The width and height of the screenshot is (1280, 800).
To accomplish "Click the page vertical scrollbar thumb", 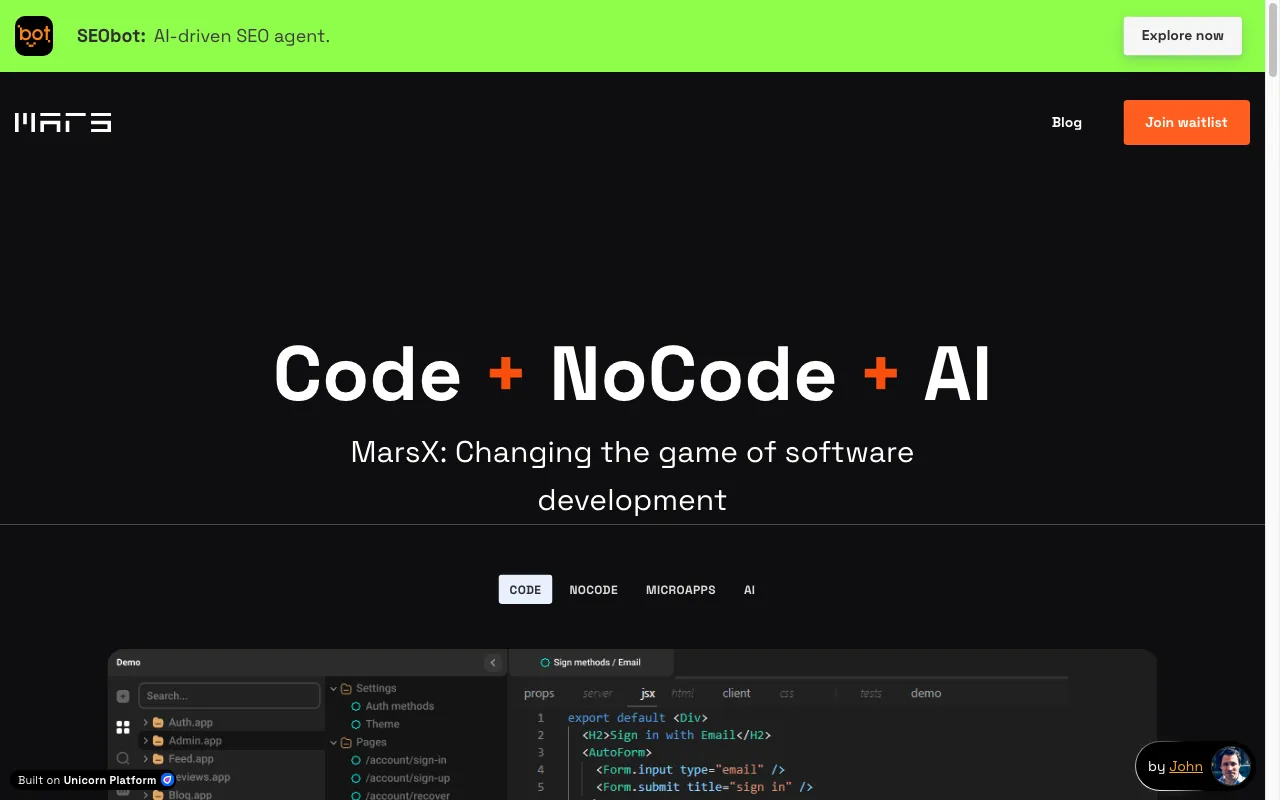I will pos(1272,38).
